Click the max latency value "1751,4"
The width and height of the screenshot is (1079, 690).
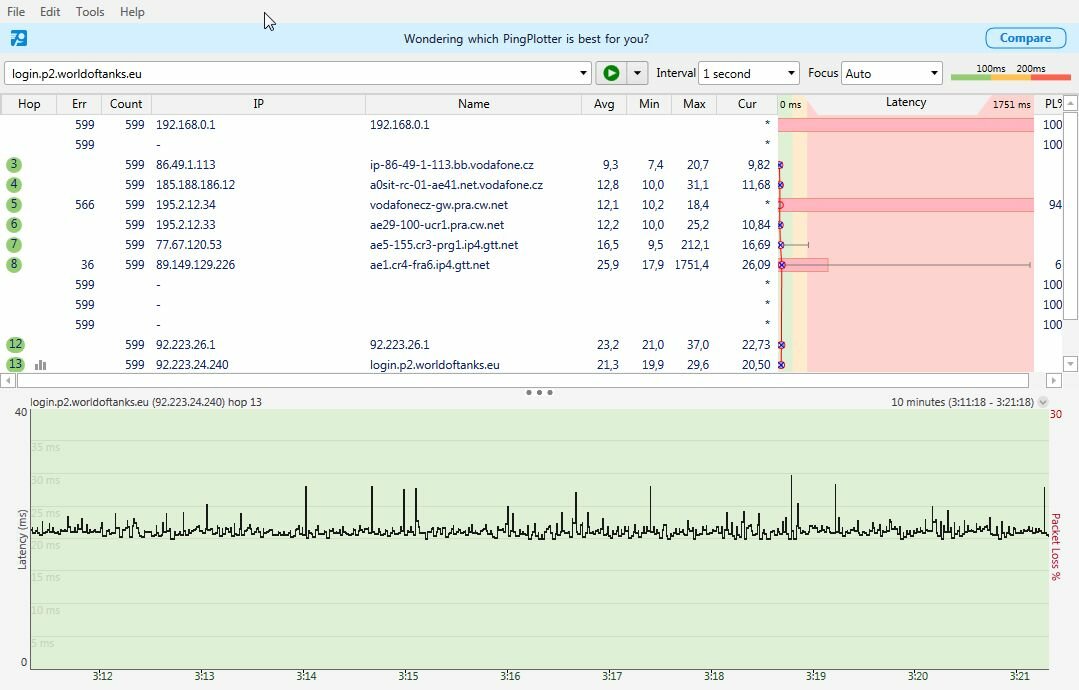coord(692,264)
